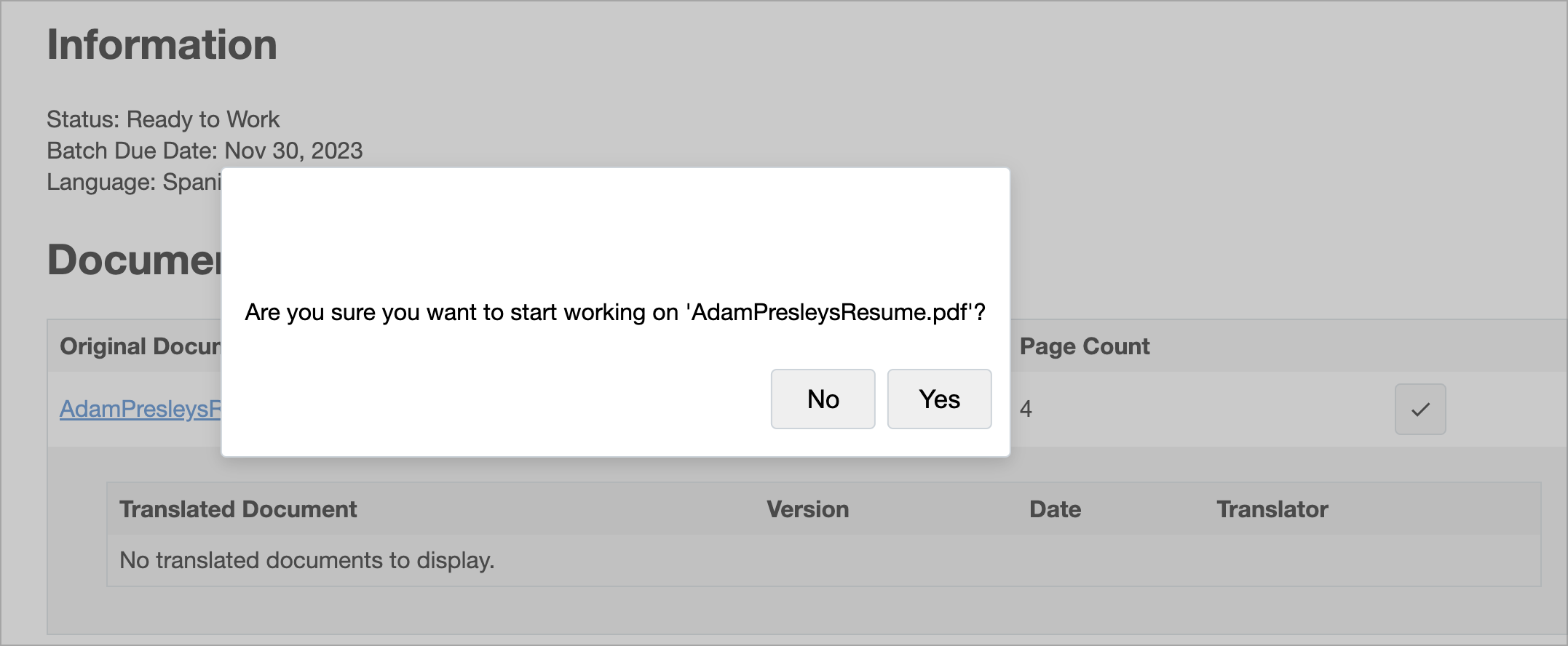Select the Translated Document column header

click(238, 509)
